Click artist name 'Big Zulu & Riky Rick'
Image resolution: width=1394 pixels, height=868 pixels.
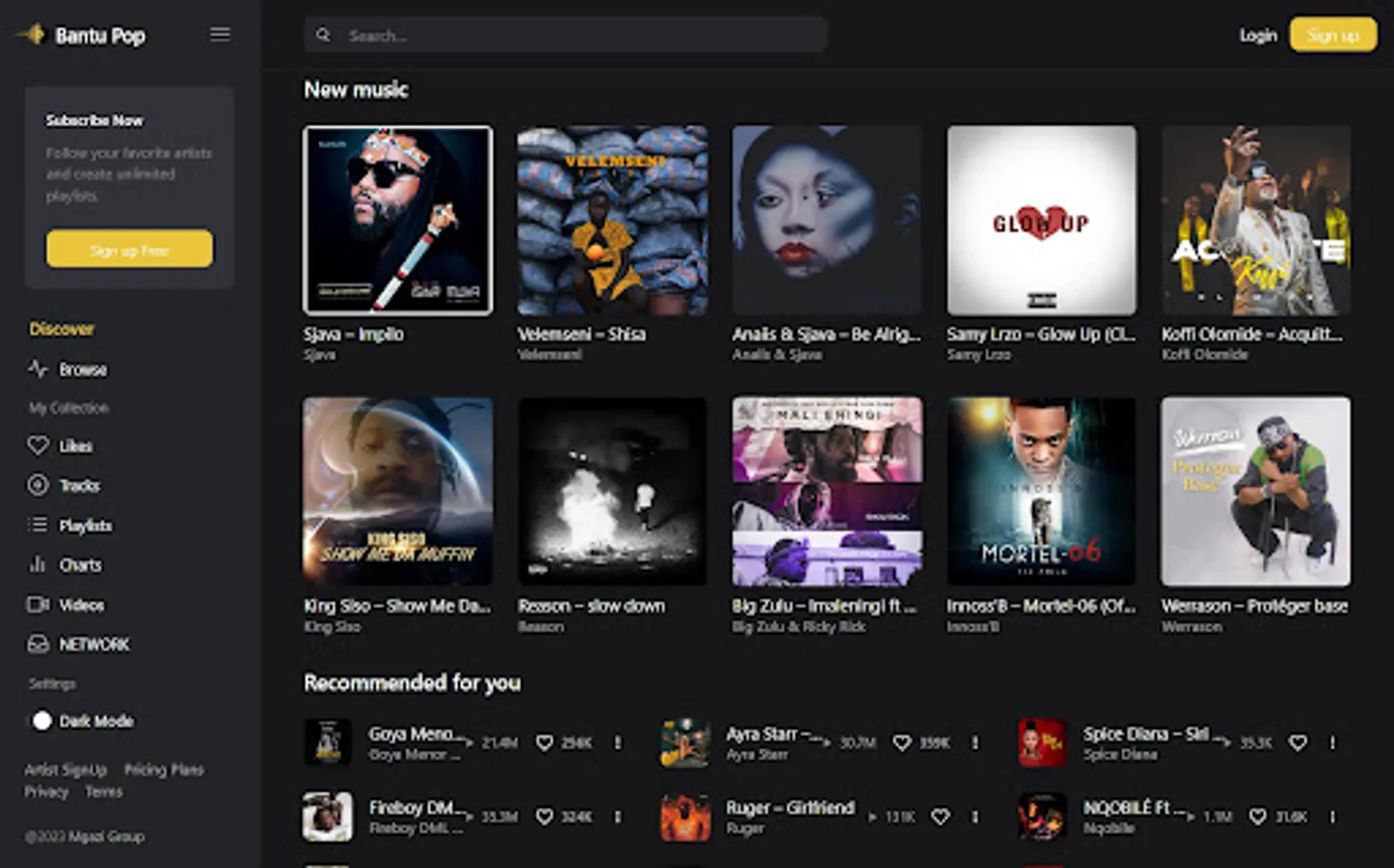click(798, 627)
